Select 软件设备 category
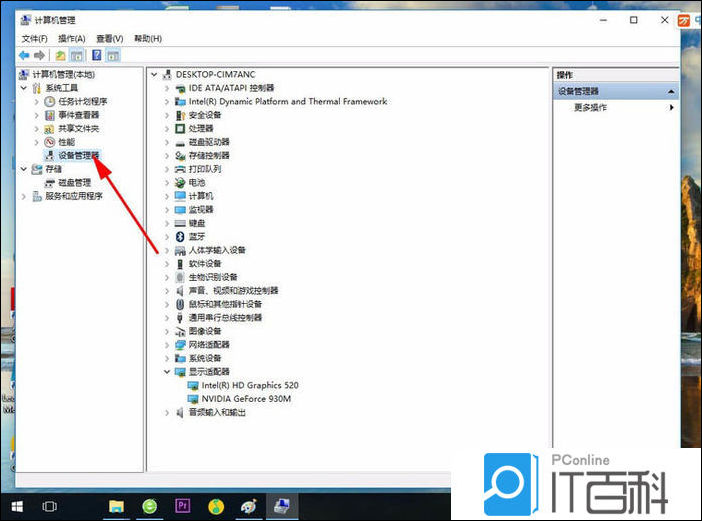This screenshot has height=521, width=702. pos(205,264)
